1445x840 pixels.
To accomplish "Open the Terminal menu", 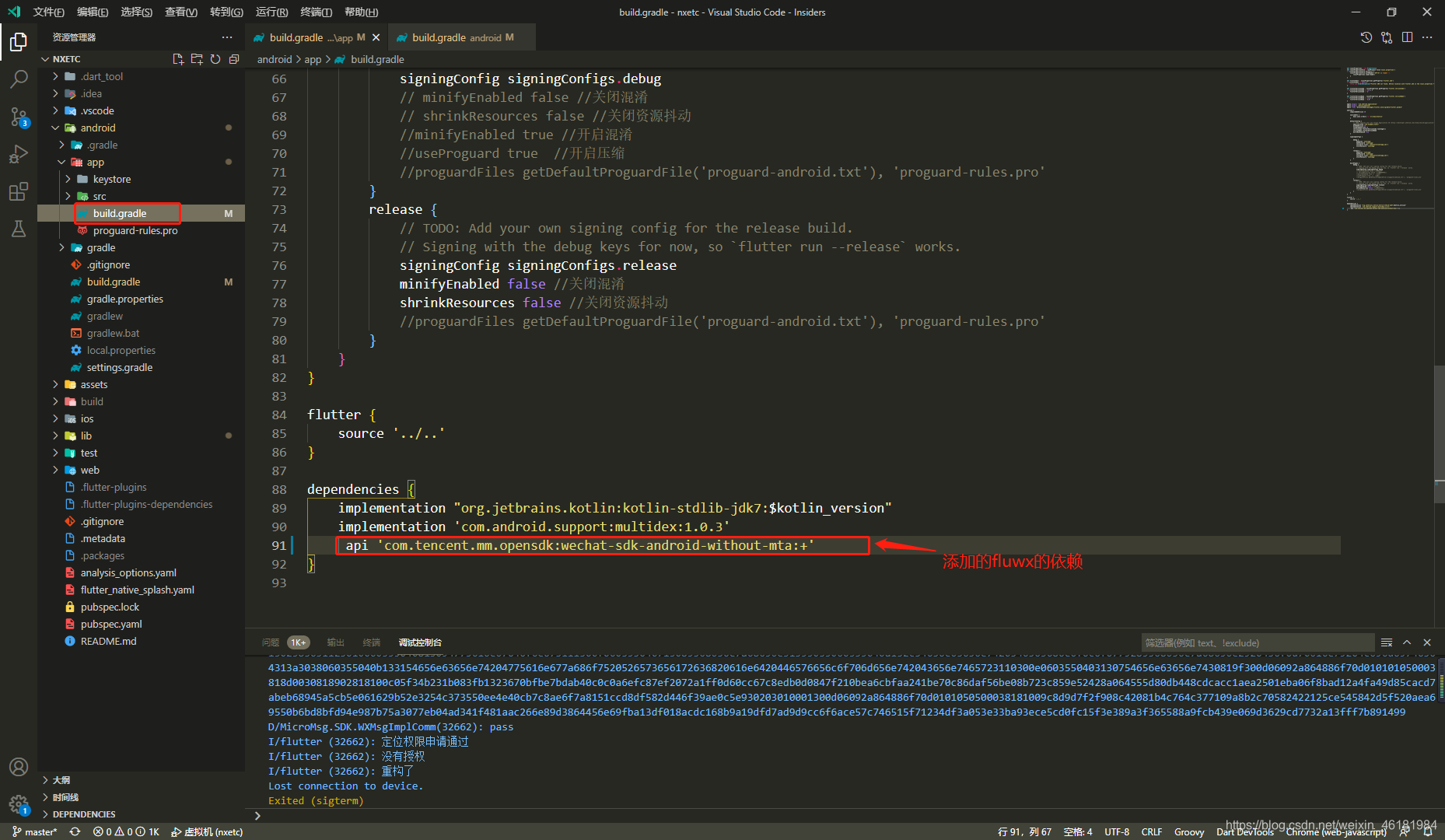I will point(316,12).
